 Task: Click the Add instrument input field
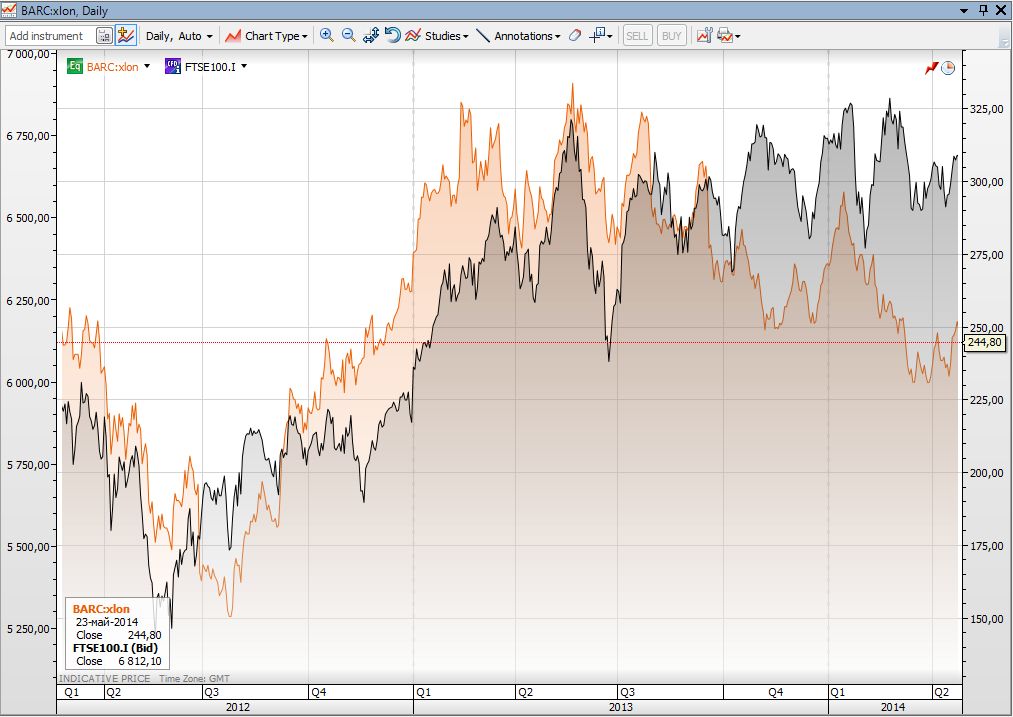coord(50,36)
